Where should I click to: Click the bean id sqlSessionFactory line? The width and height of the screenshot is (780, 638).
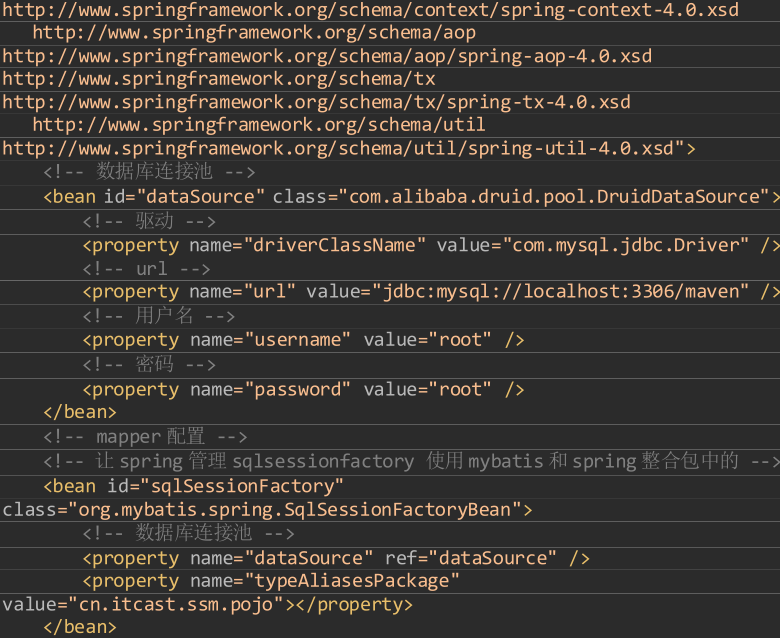pyautogui.click(x=194, y=486)
